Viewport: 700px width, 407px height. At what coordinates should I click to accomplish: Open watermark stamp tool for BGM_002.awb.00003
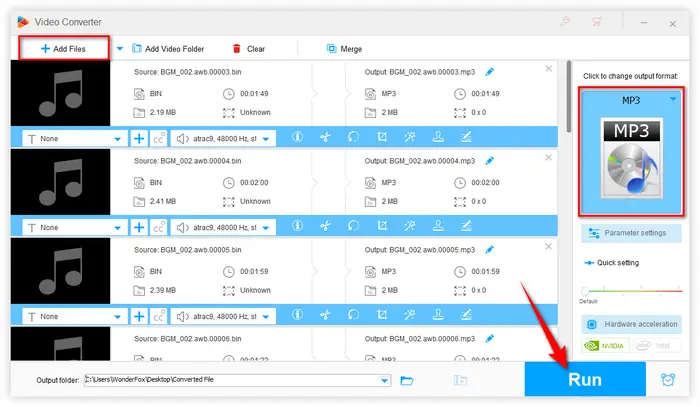438,137
